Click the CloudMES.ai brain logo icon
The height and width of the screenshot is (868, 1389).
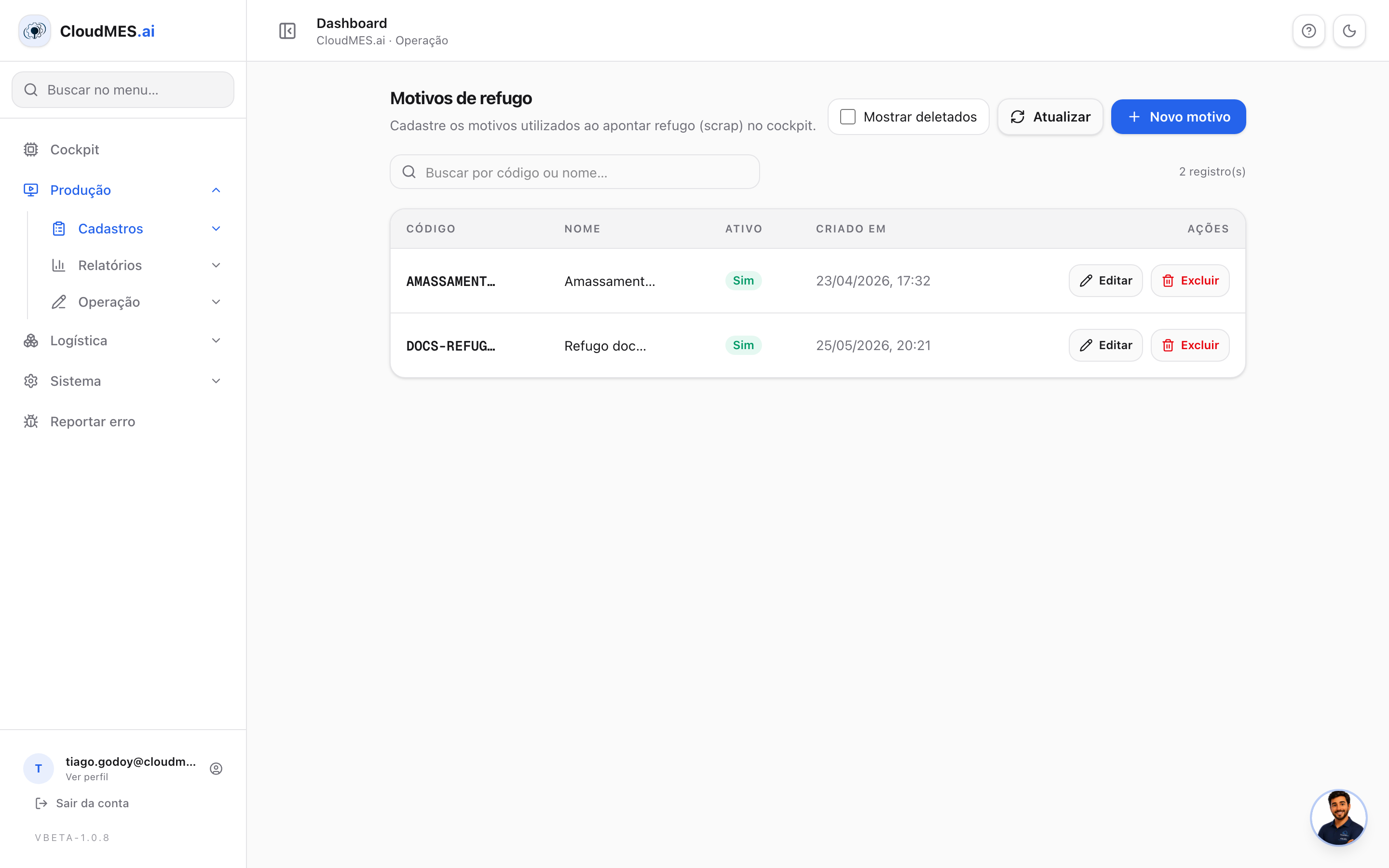(x=34, y=31)
